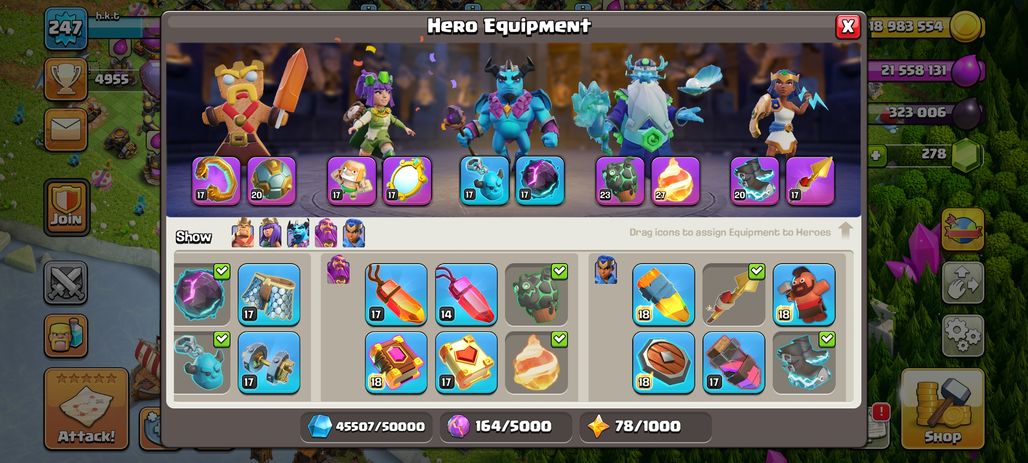Select the level 18 wooden shield equipment
Screen dimensions: 1028x463
[x=663, y=363]
